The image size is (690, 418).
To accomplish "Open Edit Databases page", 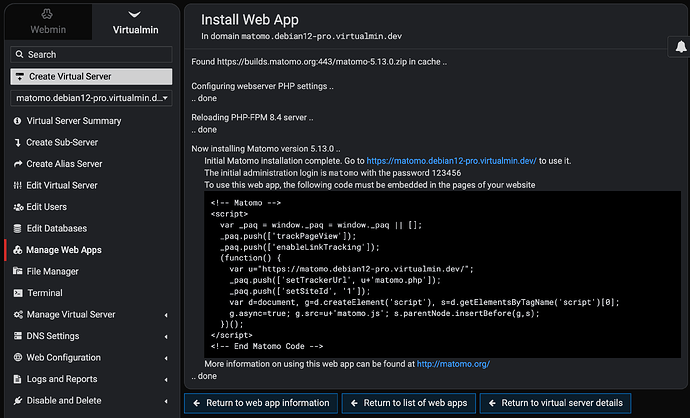I will pyautogui.click(x=57, y=228).
